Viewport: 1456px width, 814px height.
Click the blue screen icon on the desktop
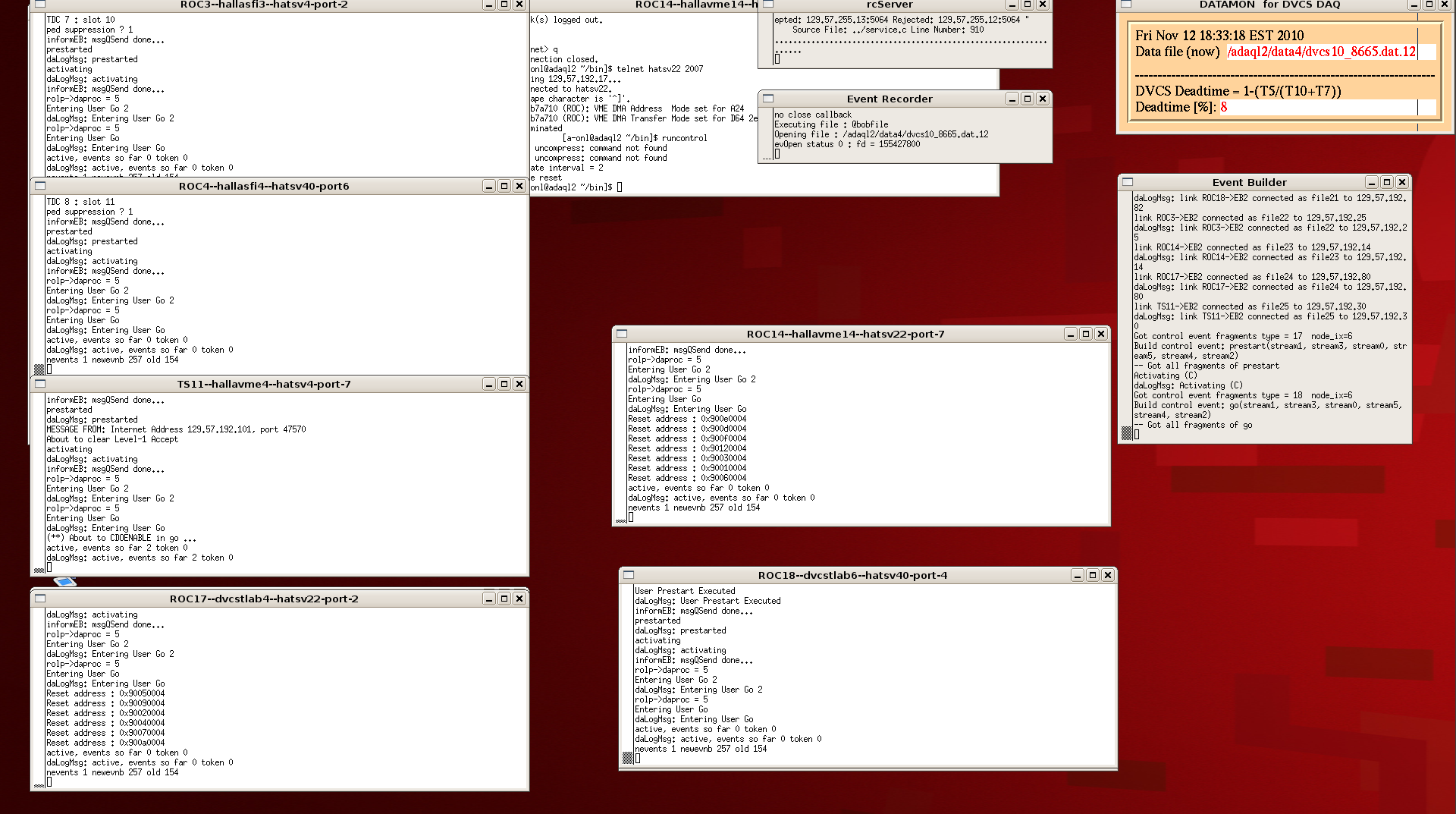point(65,582)
